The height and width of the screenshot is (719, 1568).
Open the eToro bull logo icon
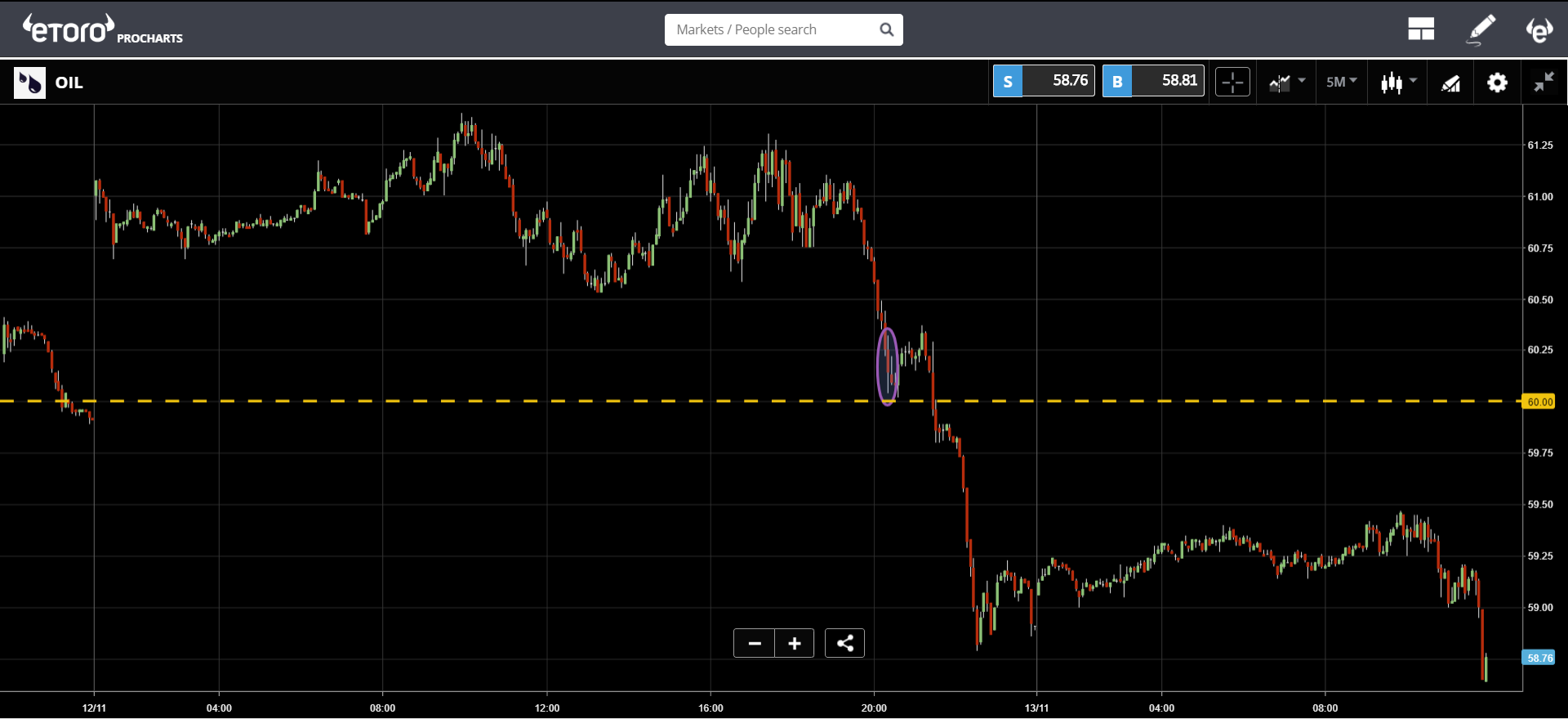1539,29
